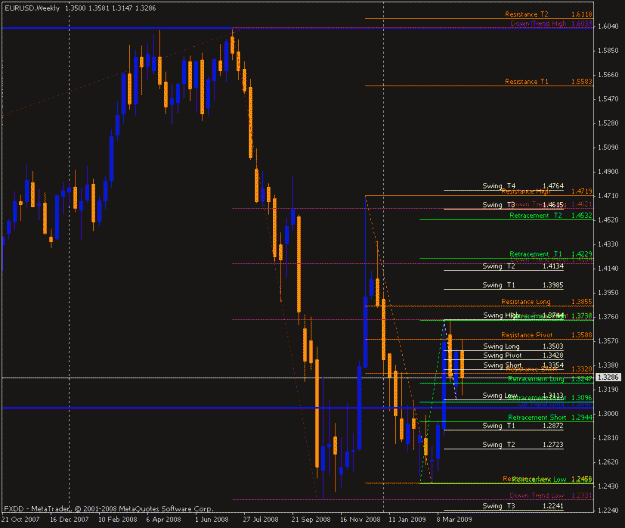
Task: Click the 1.3570 price axis value
Action: pos(608,341)
